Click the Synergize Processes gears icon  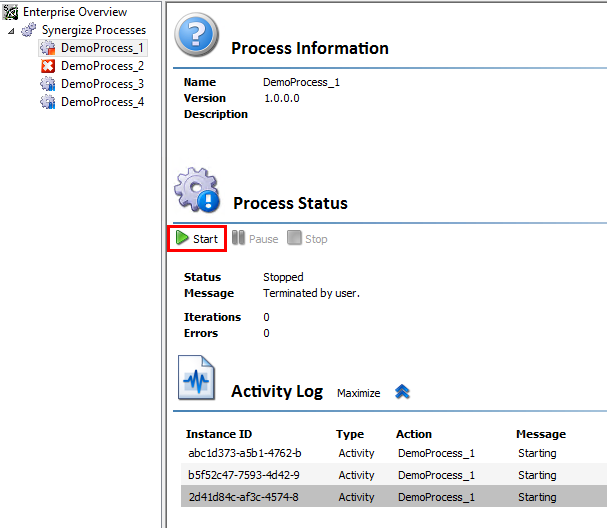(x=29, y=30)
